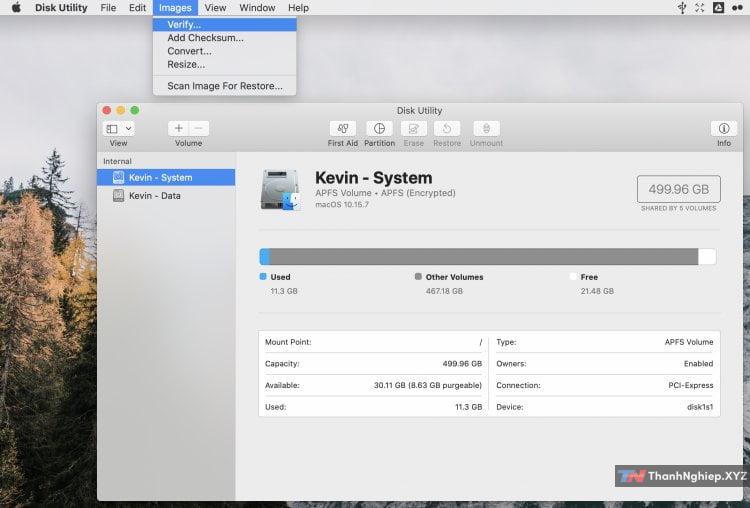
Task: Click the disk usage bar
Action: (487, 257)
